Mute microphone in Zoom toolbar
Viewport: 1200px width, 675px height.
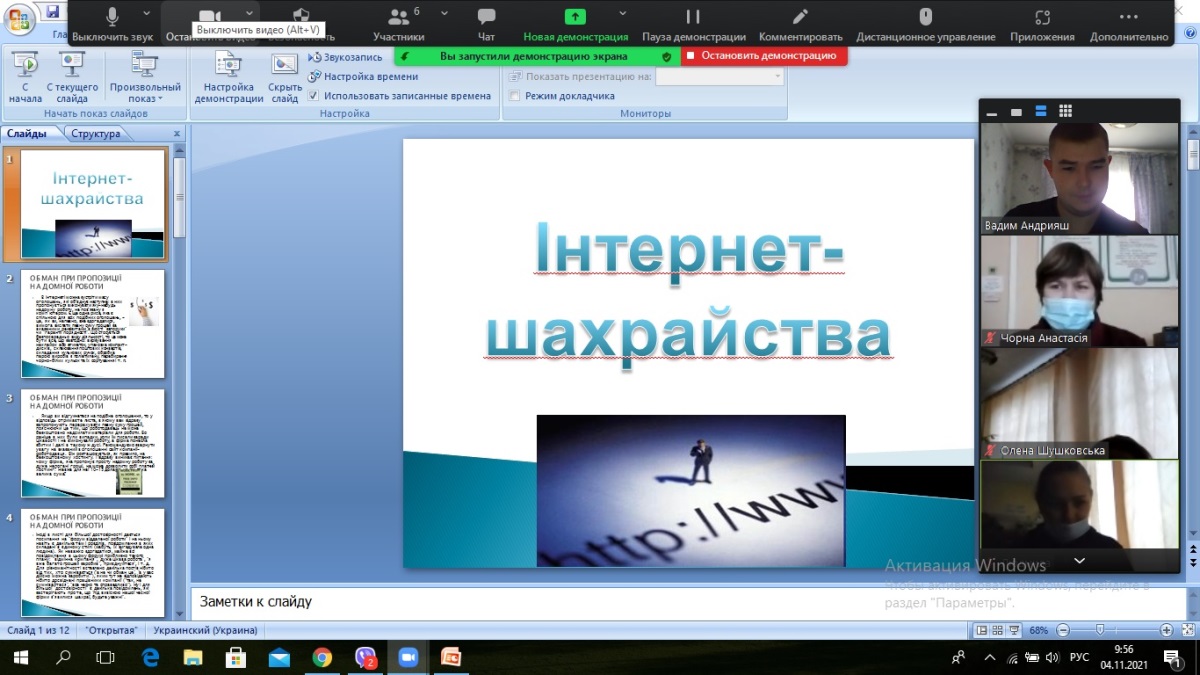[x=112, y=24]
